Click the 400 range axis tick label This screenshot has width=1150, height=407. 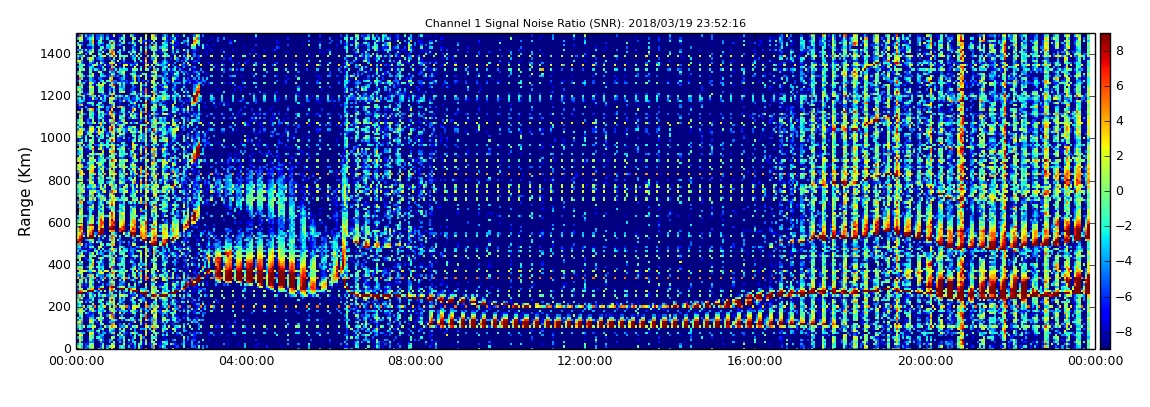coord(59,265)
